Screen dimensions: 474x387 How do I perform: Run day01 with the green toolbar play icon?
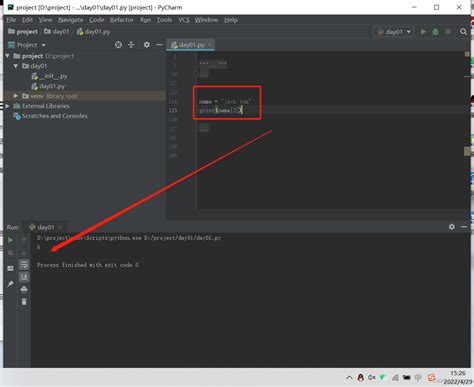click(423, 32)
